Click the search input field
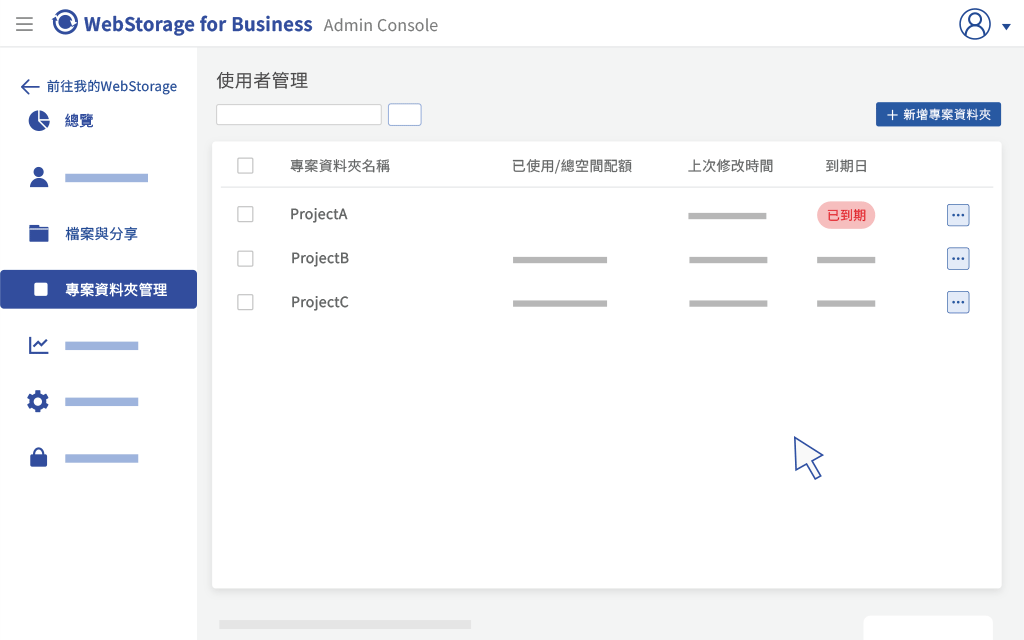This screenshot has height=640, width=1024. coord(299,114)
